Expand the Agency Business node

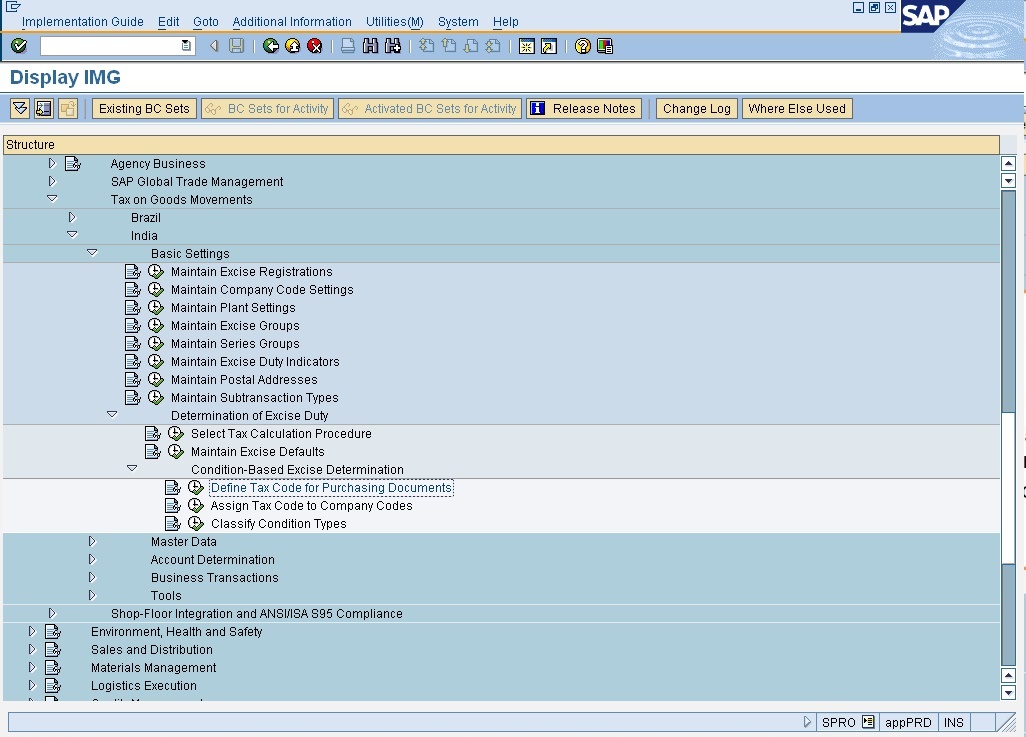pyautogui.click(x=52, y=163)
